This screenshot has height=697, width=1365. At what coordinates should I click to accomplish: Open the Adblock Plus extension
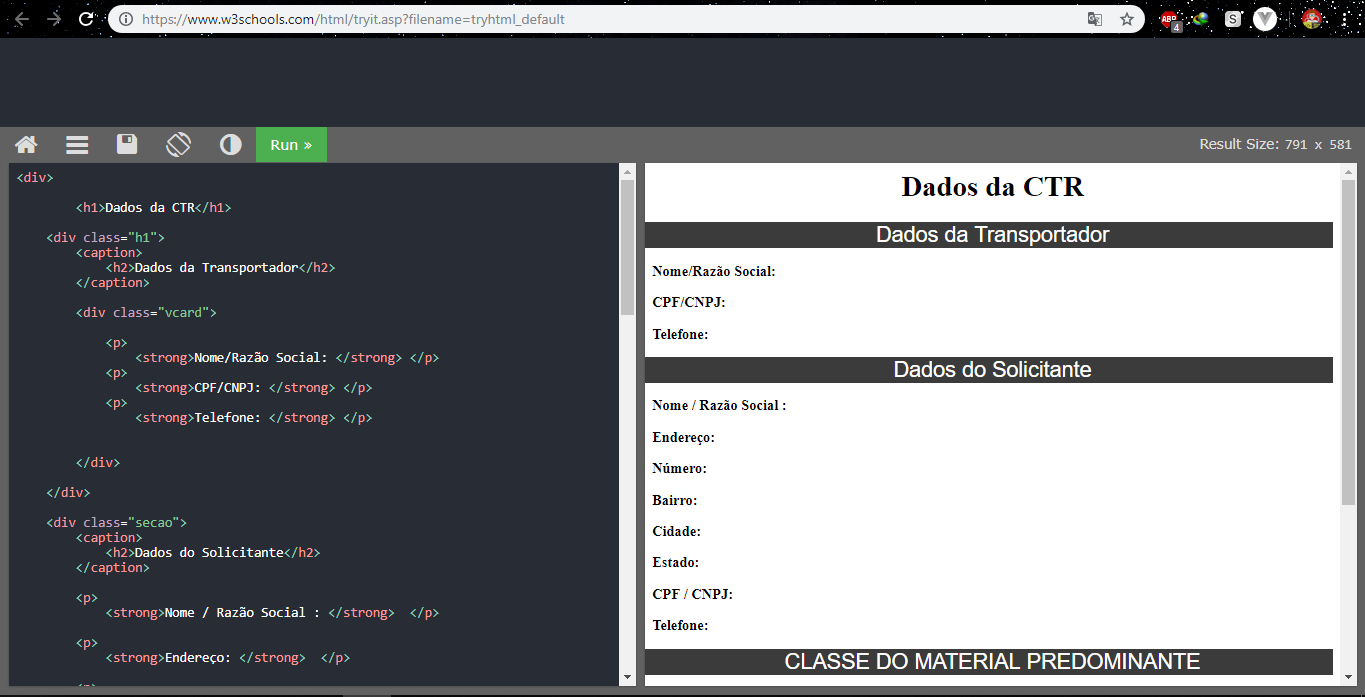(1169, 19)
